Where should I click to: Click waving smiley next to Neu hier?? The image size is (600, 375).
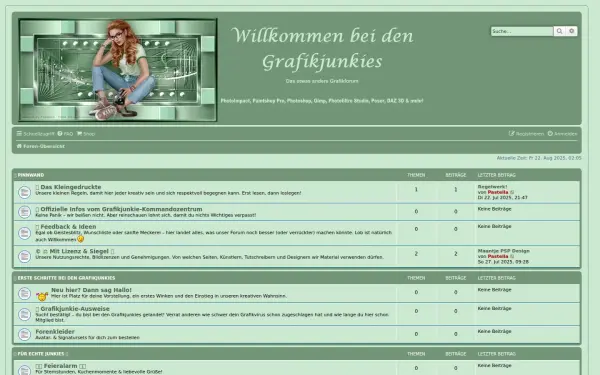tap(42, 297)
